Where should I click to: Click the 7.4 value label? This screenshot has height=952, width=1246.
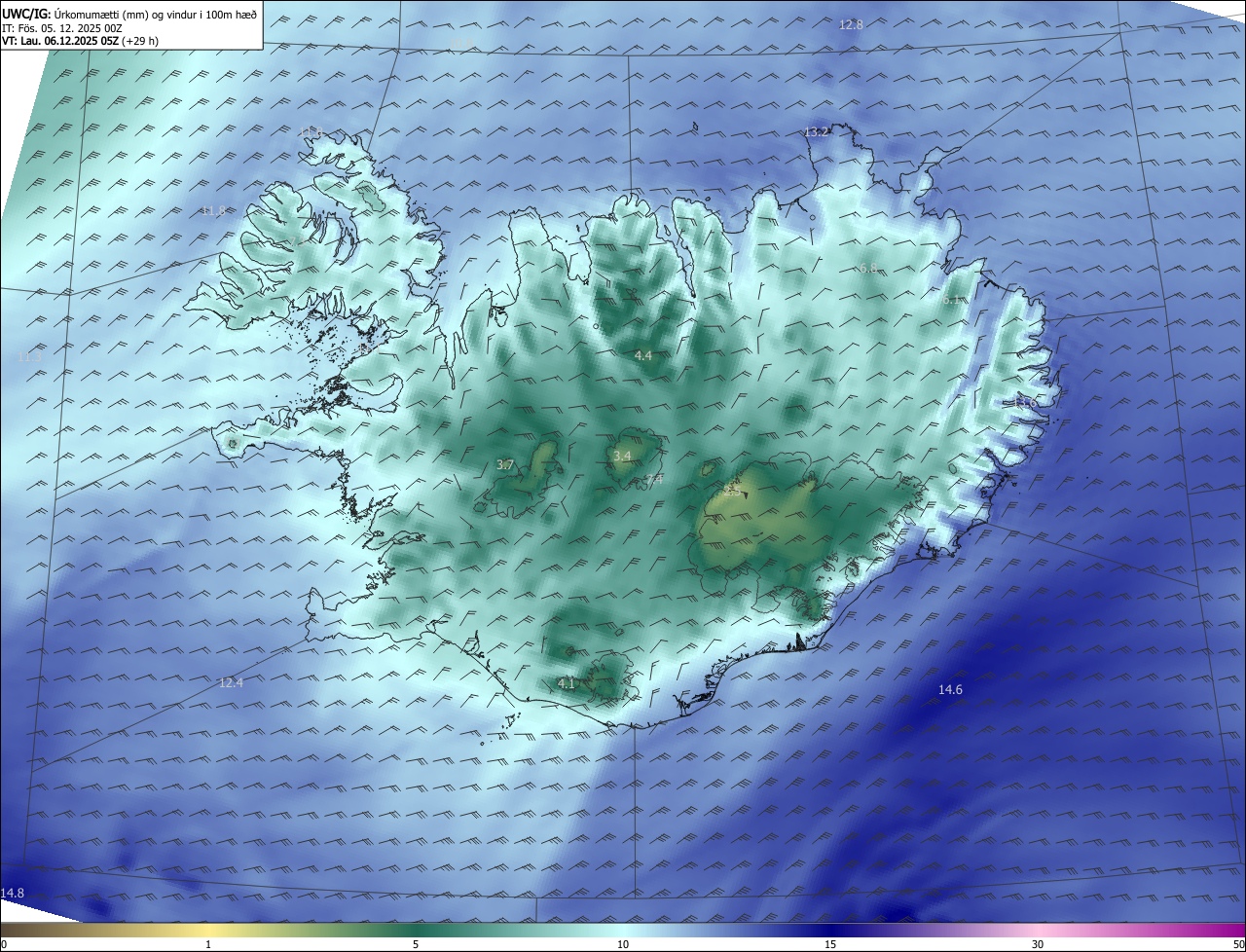click(654, 479)
